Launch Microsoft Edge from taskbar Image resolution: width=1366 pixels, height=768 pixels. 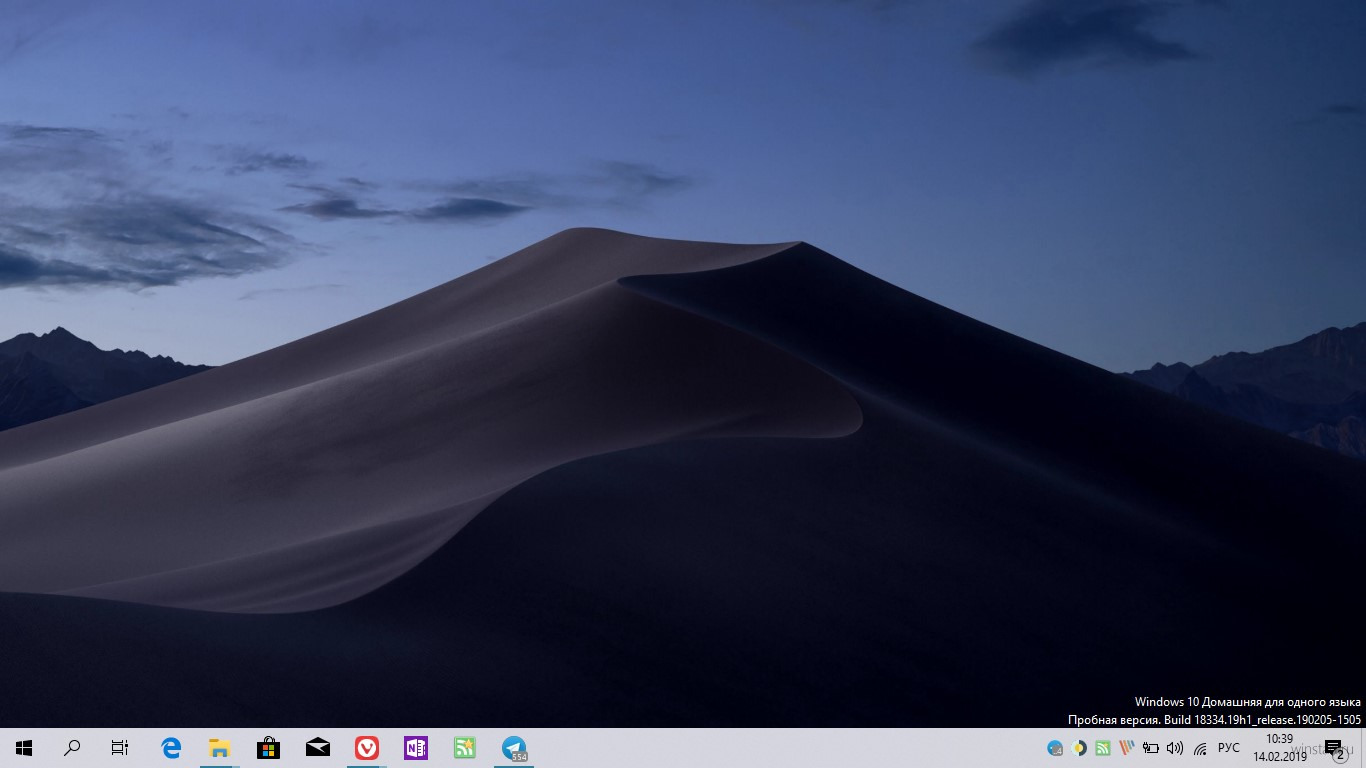pos(171,747)
